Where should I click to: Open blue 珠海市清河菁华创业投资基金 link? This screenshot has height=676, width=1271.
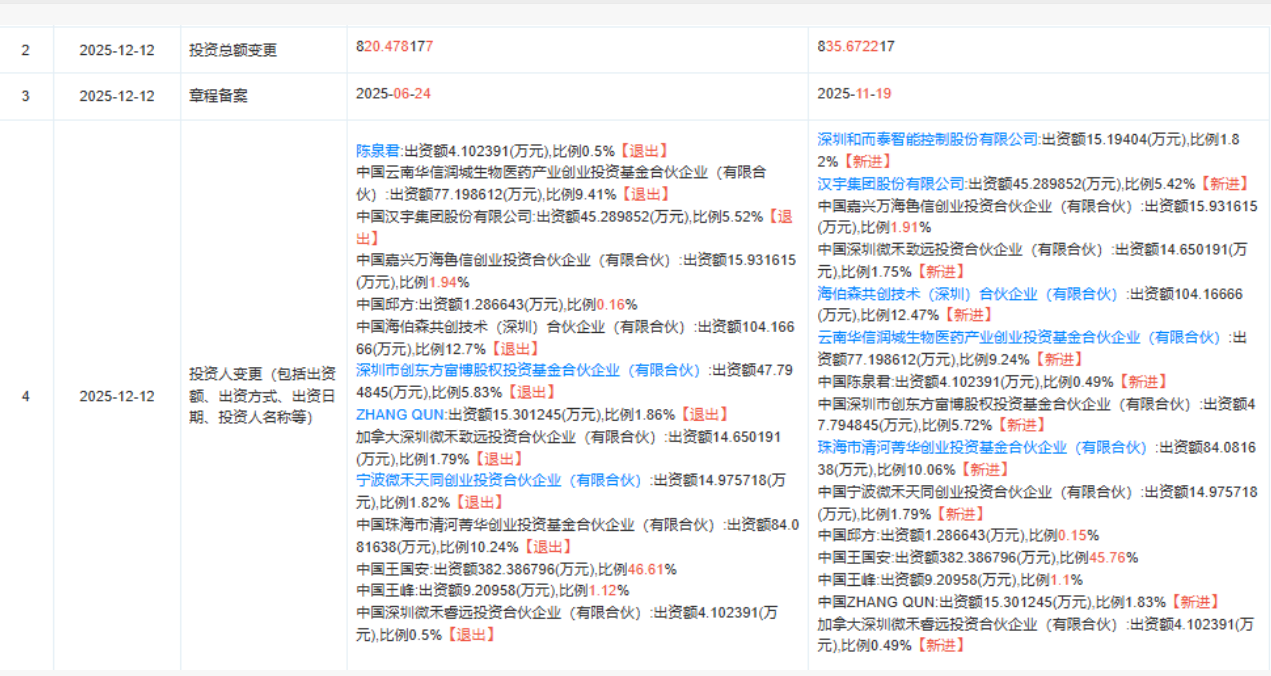tap(982, 447)
